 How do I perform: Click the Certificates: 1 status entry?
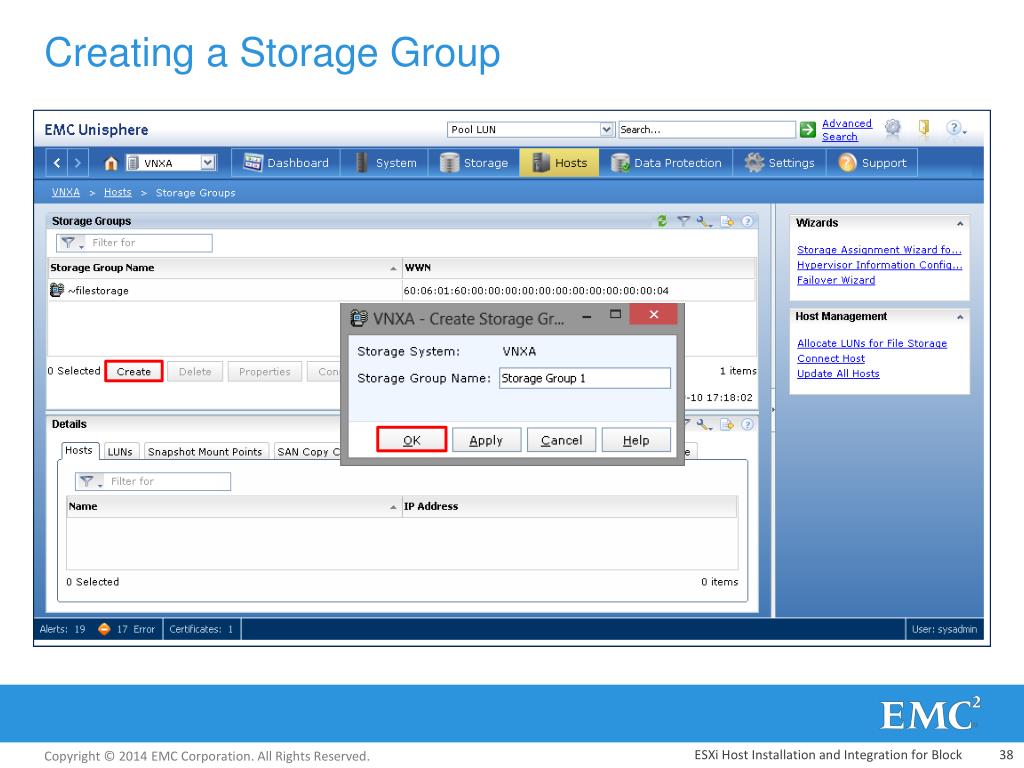click(x=201, y=629)
